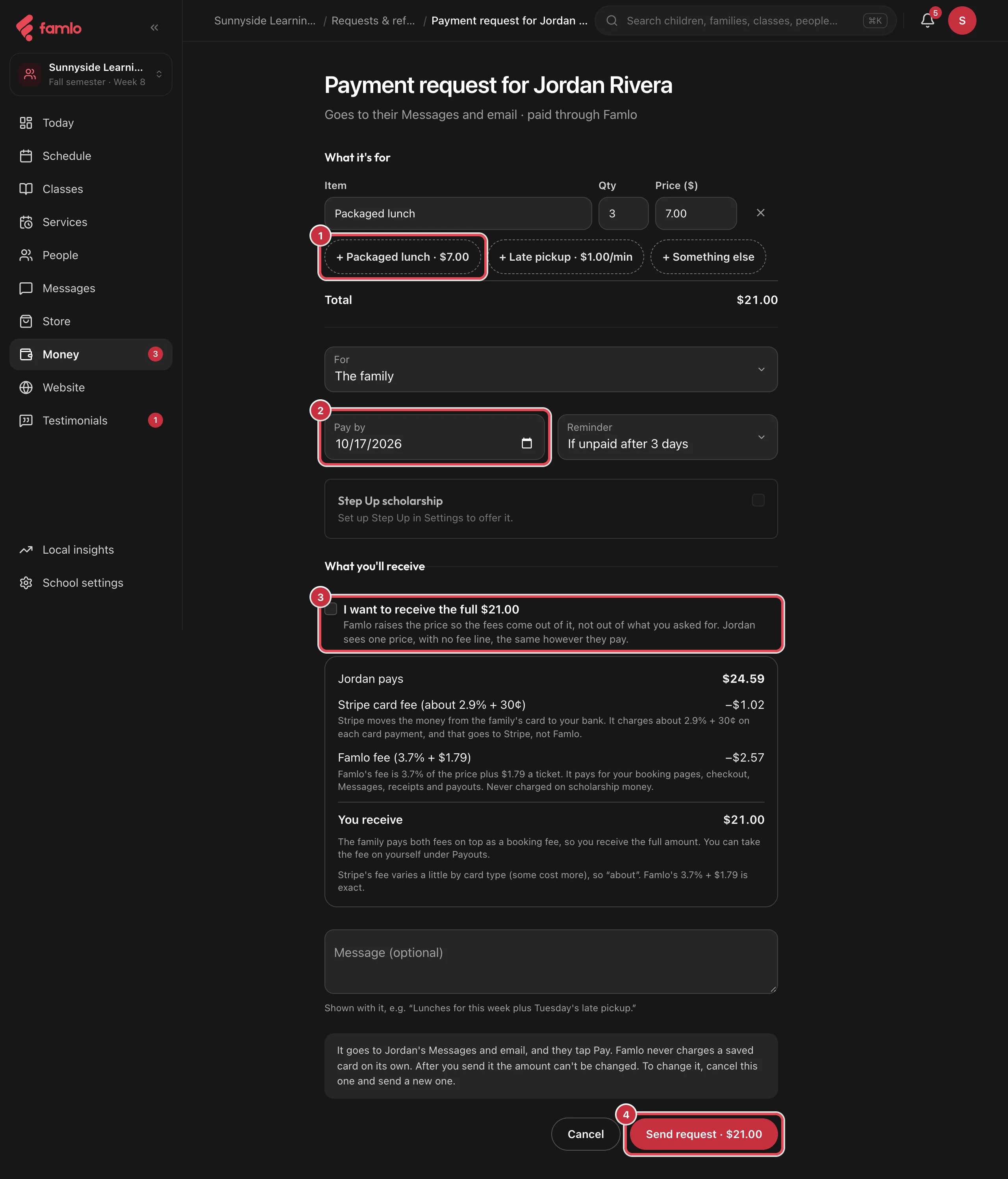The image size is (1008, 1179).
Task: Click the Message (optional) text area
Action: (550, 962)
